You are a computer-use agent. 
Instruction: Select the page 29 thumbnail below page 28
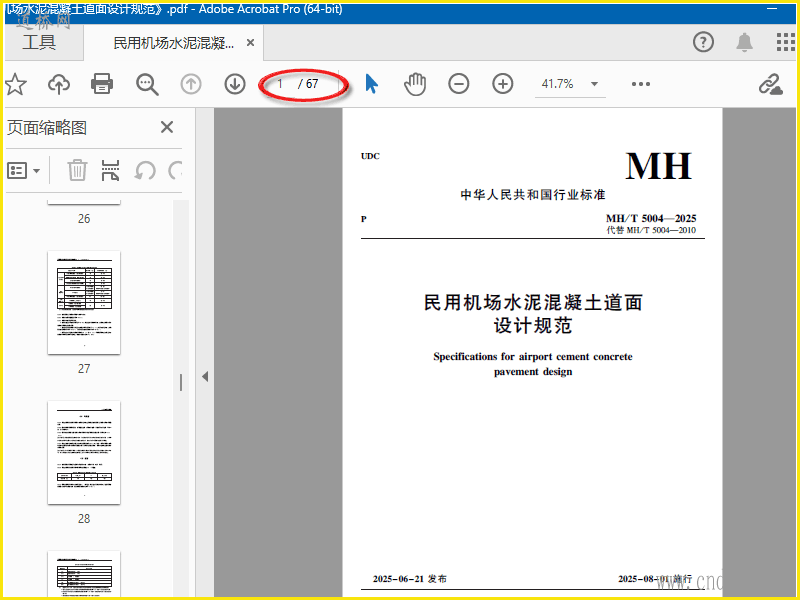[84, 573]
